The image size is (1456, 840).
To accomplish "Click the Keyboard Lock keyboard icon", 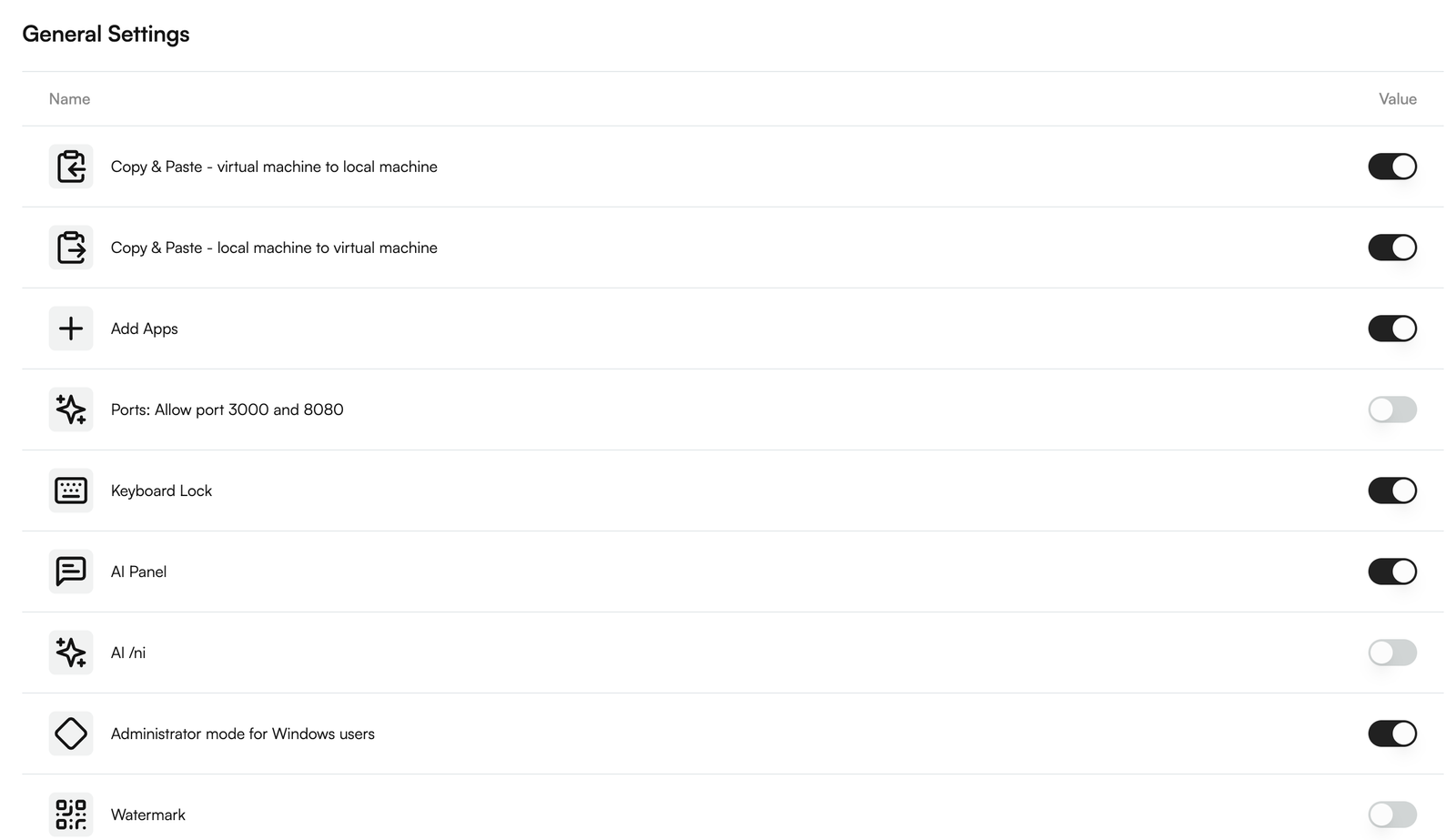I will [71, 491].
